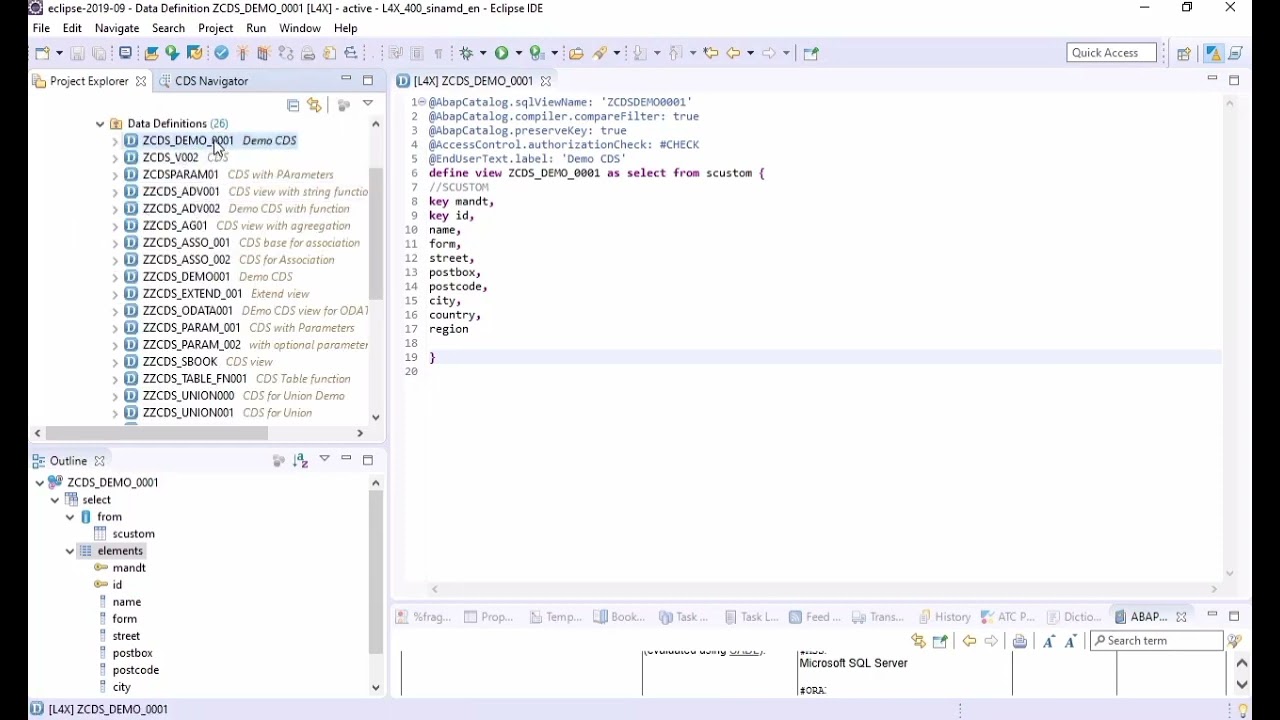This screenshot has height=720, width=1280.
Task: Click the Back navigation arrow icon
Action: (733, 53)
